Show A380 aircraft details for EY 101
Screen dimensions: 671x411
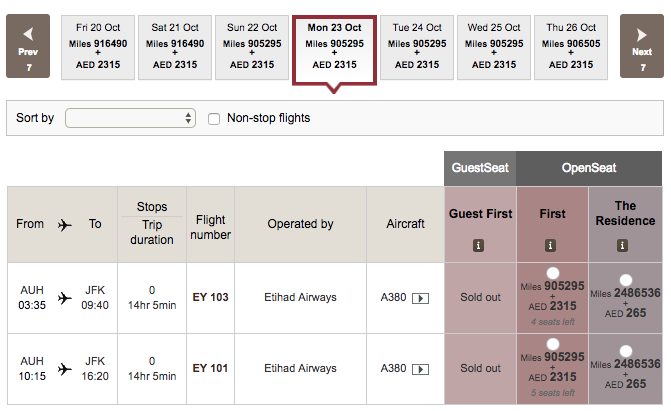pyautogui.click(x=420, y=369)
